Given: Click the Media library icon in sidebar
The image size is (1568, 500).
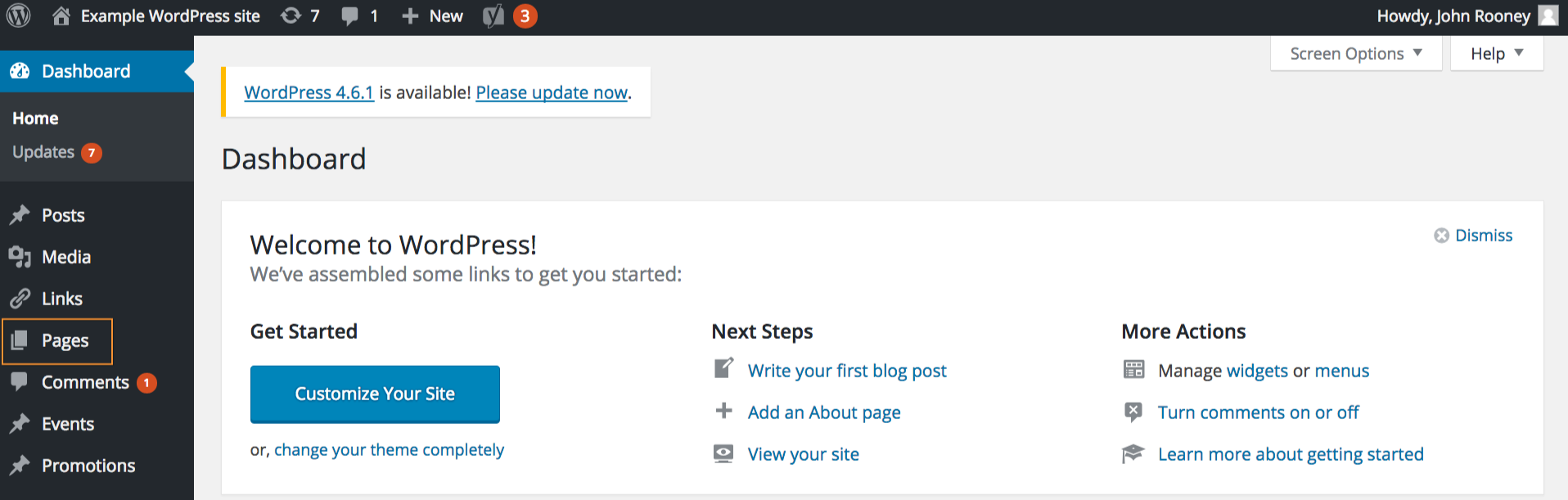Looking at the screenshot, I should pyautogui.click(x=20, y=257).
